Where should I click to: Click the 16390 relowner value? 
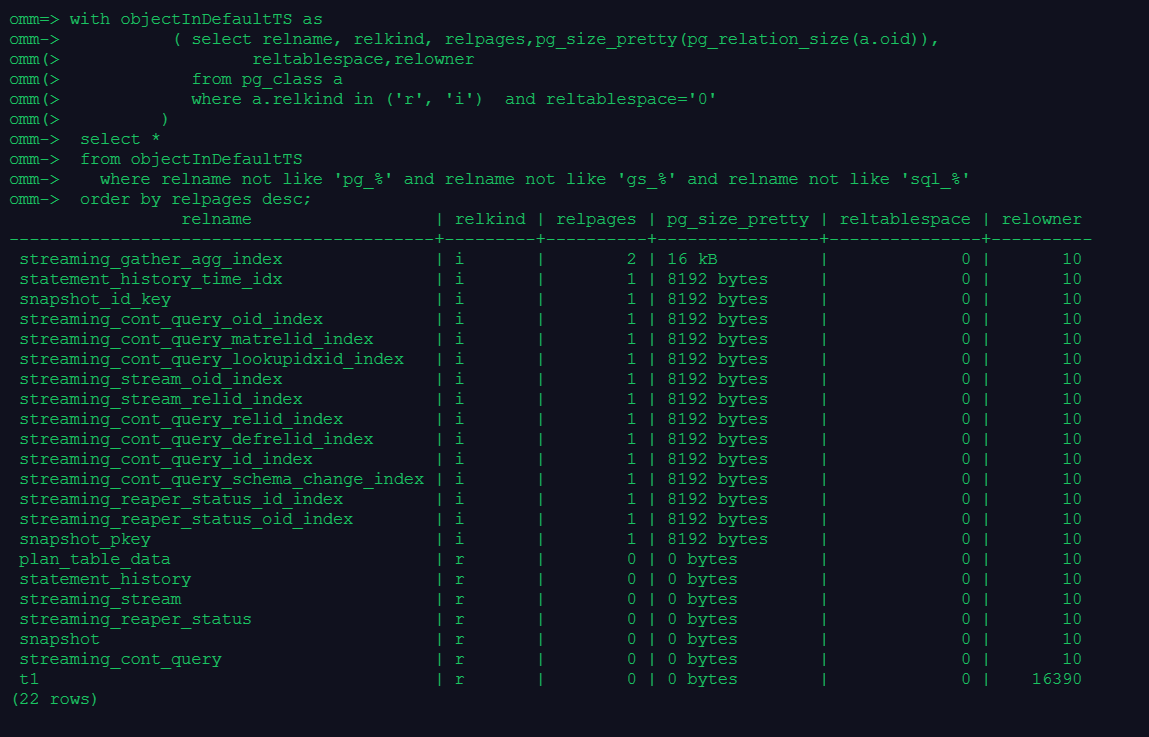1056,679
